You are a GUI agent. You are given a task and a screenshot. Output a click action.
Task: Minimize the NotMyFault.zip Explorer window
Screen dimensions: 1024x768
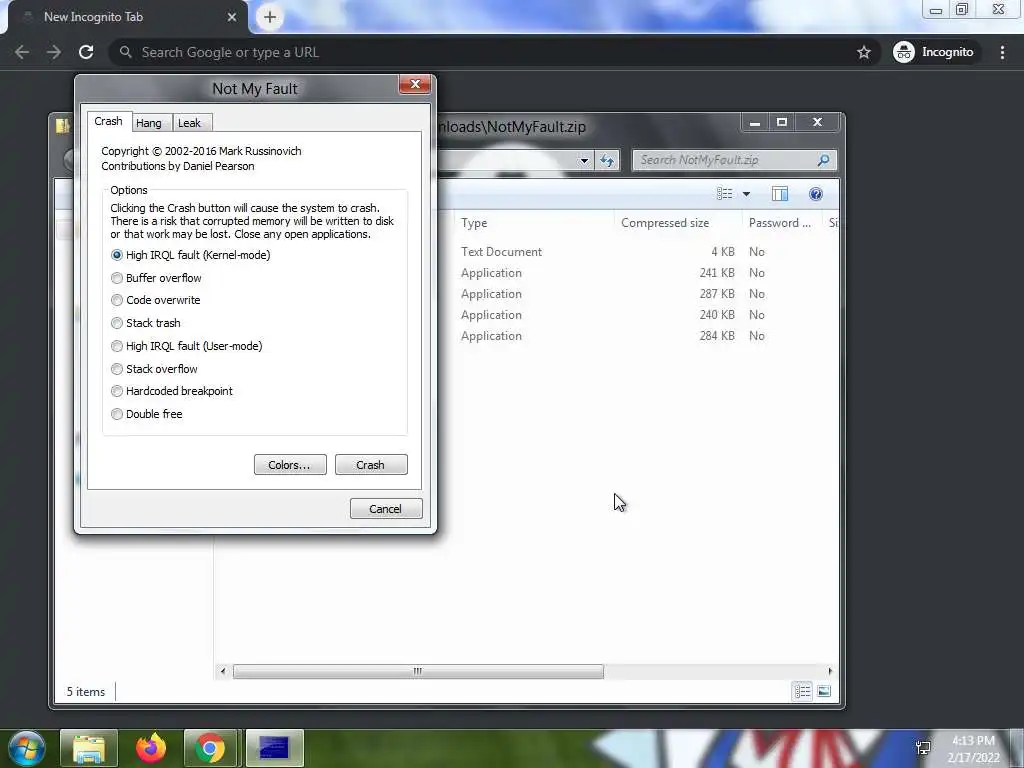755,122
